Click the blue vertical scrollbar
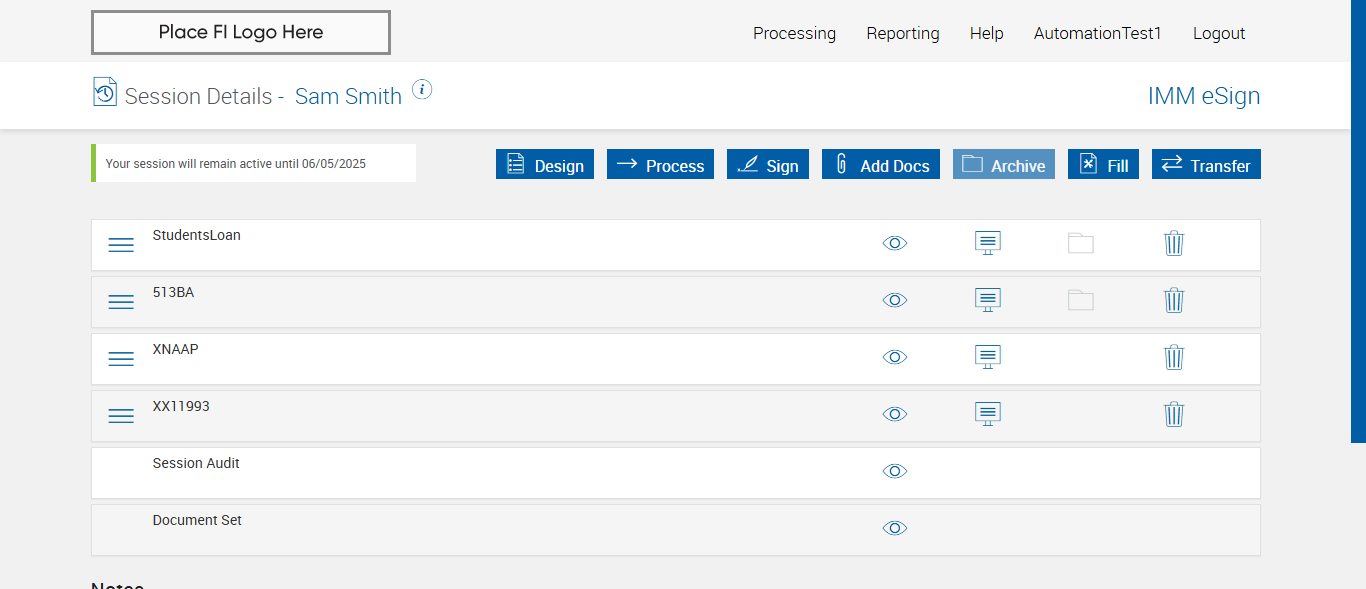Screen dimensions: 1366x589 click(1358, 220)
